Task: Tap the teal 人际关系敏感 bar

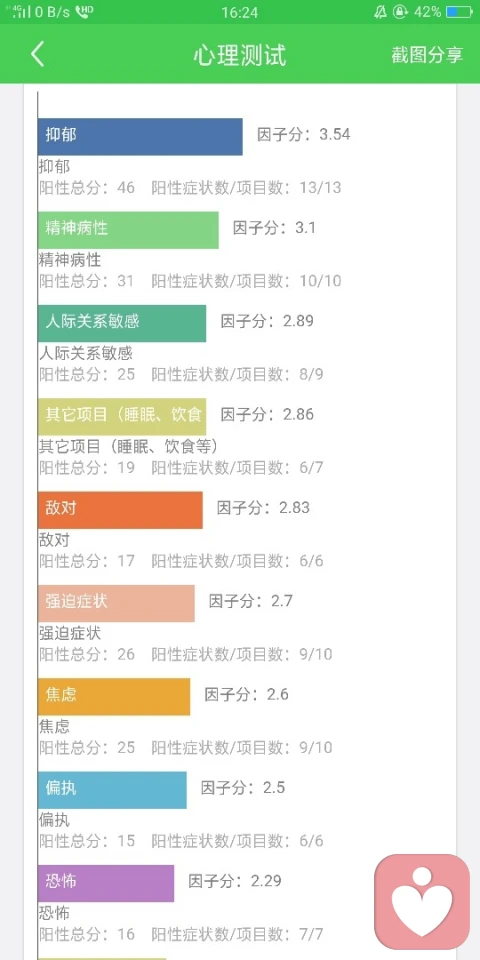Action: pos(122,323)
